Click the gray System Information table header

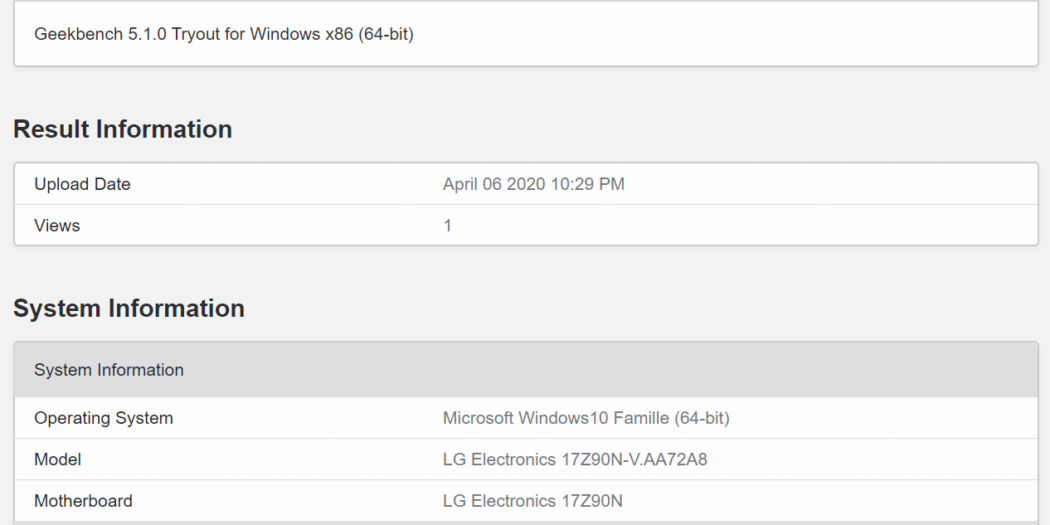[109, 370]
